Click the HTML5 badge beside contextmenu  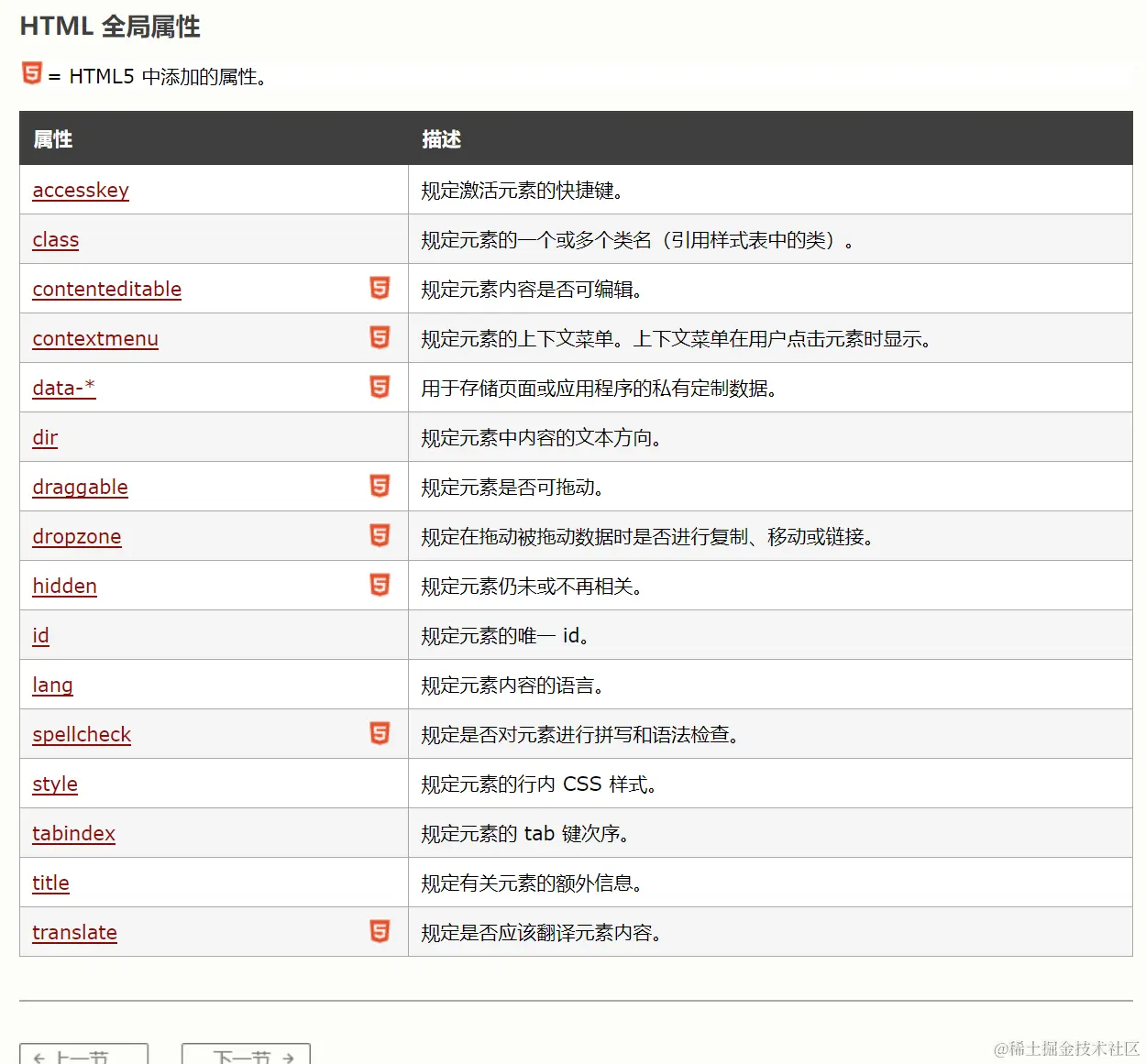(380, 337)
